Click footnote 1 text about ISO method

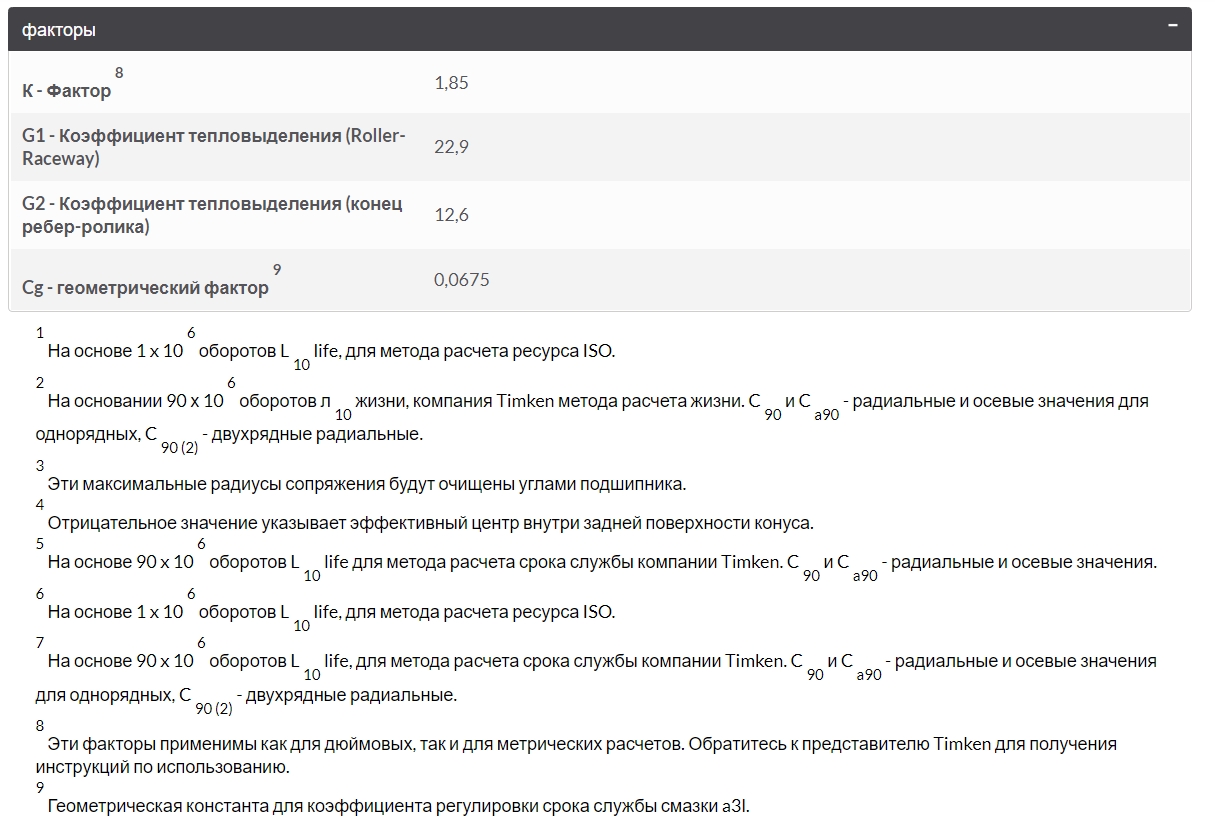tap(330, 352)
